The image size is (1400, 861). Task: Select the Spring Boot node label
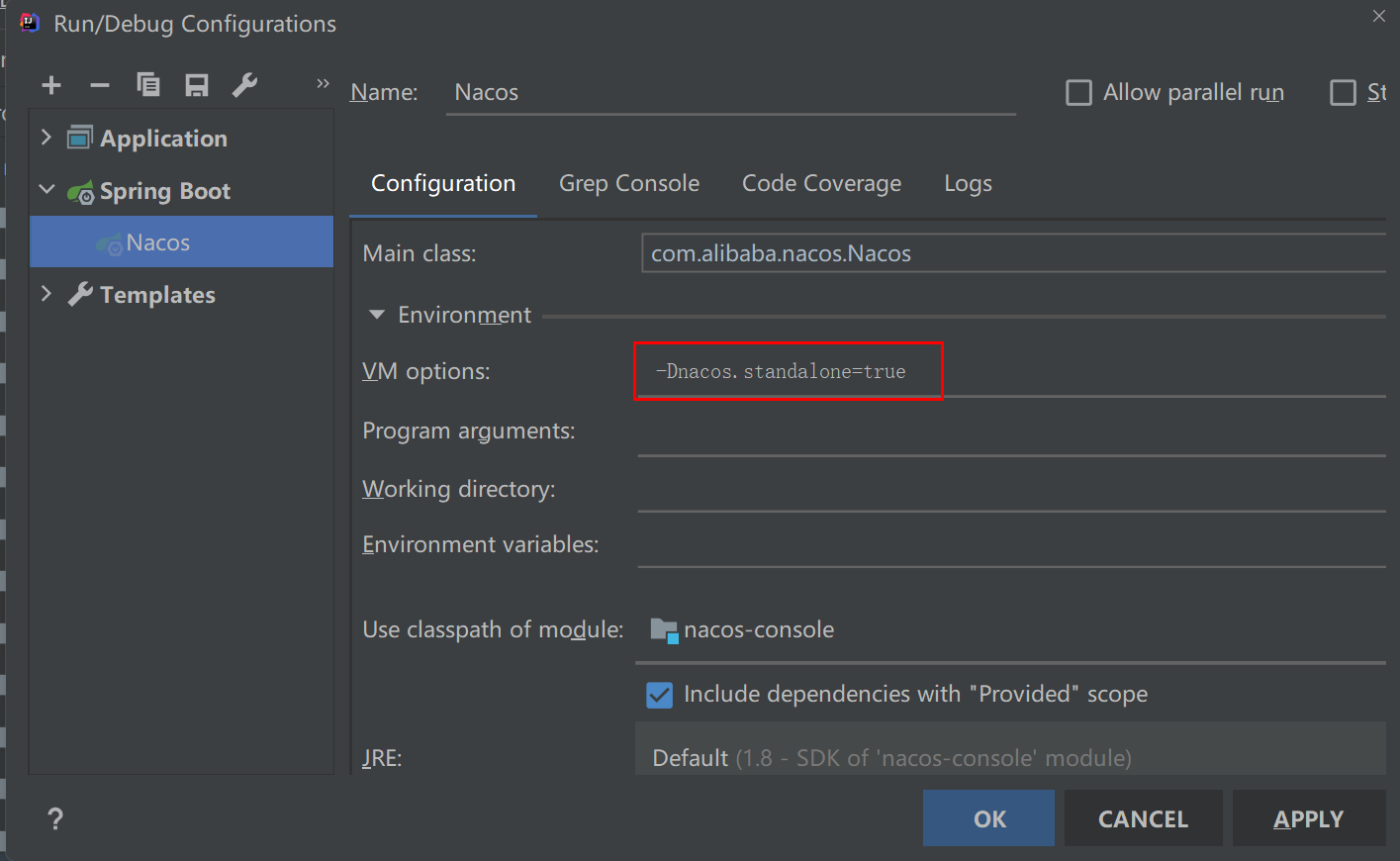coord(165,191)
